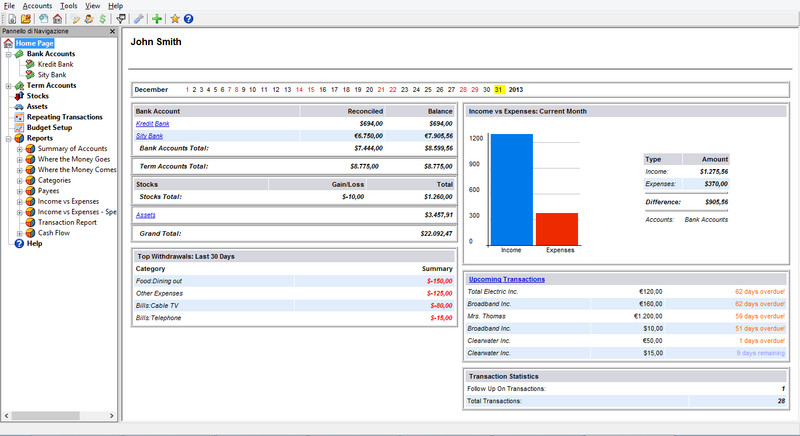Click the Term Accounts money icon
The width and height of the screenshot is (800, 436).
19,86
